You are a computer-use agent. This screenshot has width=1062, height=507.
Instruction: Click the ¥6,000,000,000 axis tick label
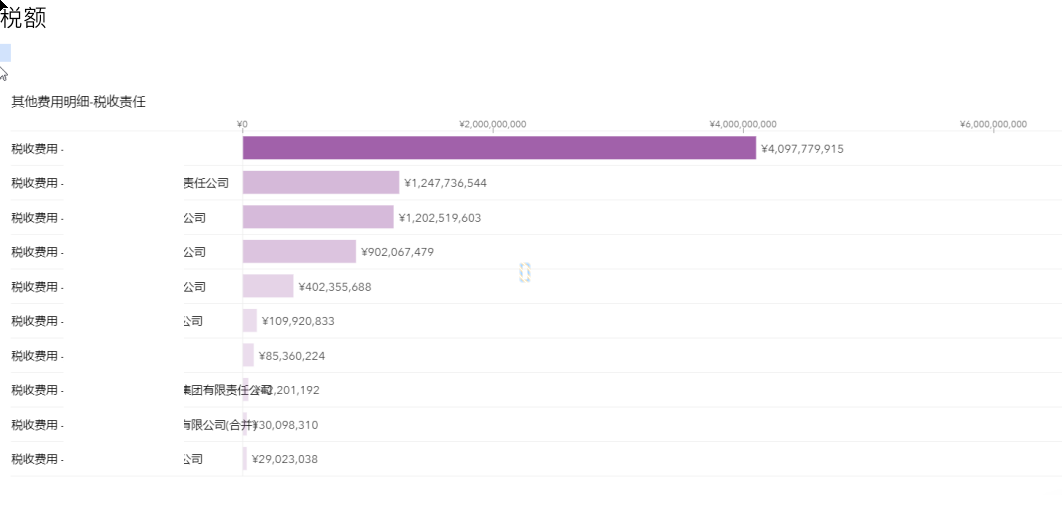pyautogui.click(x=993, y=125)
